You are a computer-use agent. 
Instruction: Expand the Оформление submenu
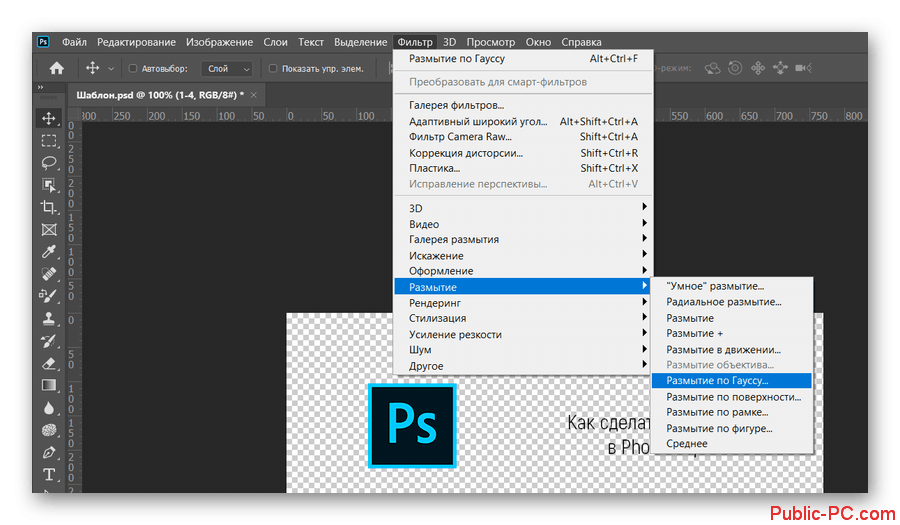pos(523,271)
